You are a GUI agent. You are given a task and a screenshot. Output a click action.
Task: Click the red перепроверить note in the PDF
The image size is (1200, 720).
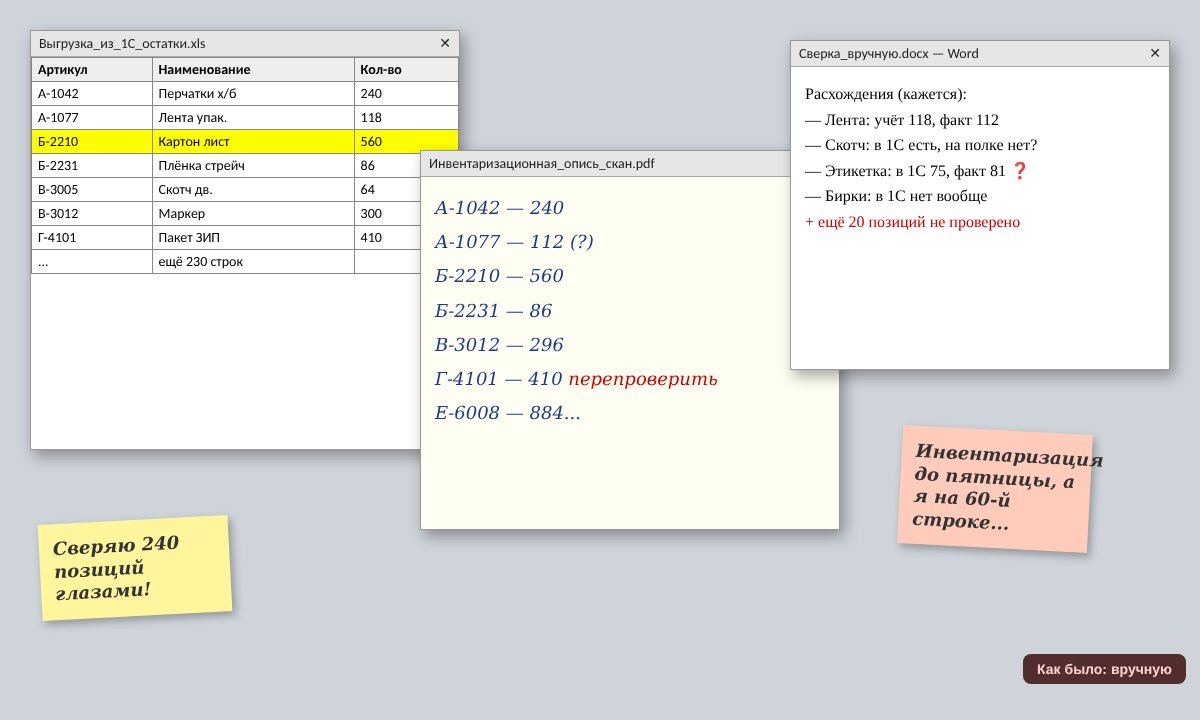pos(643,379)
